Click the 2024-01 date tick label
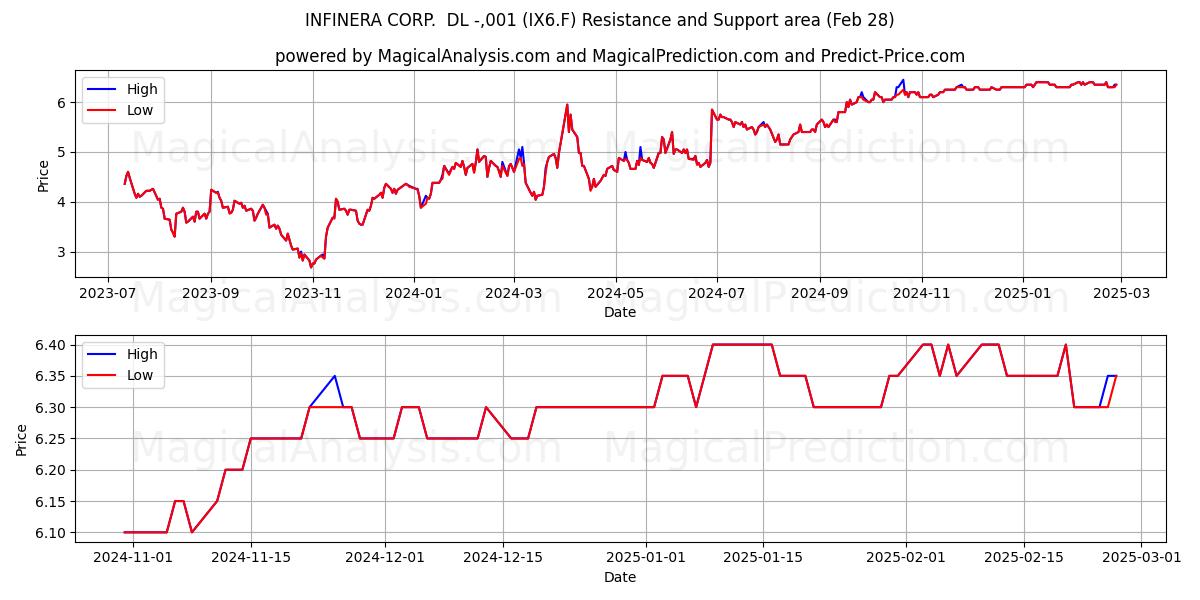The image size is (1200, 600). coord(414,294)
